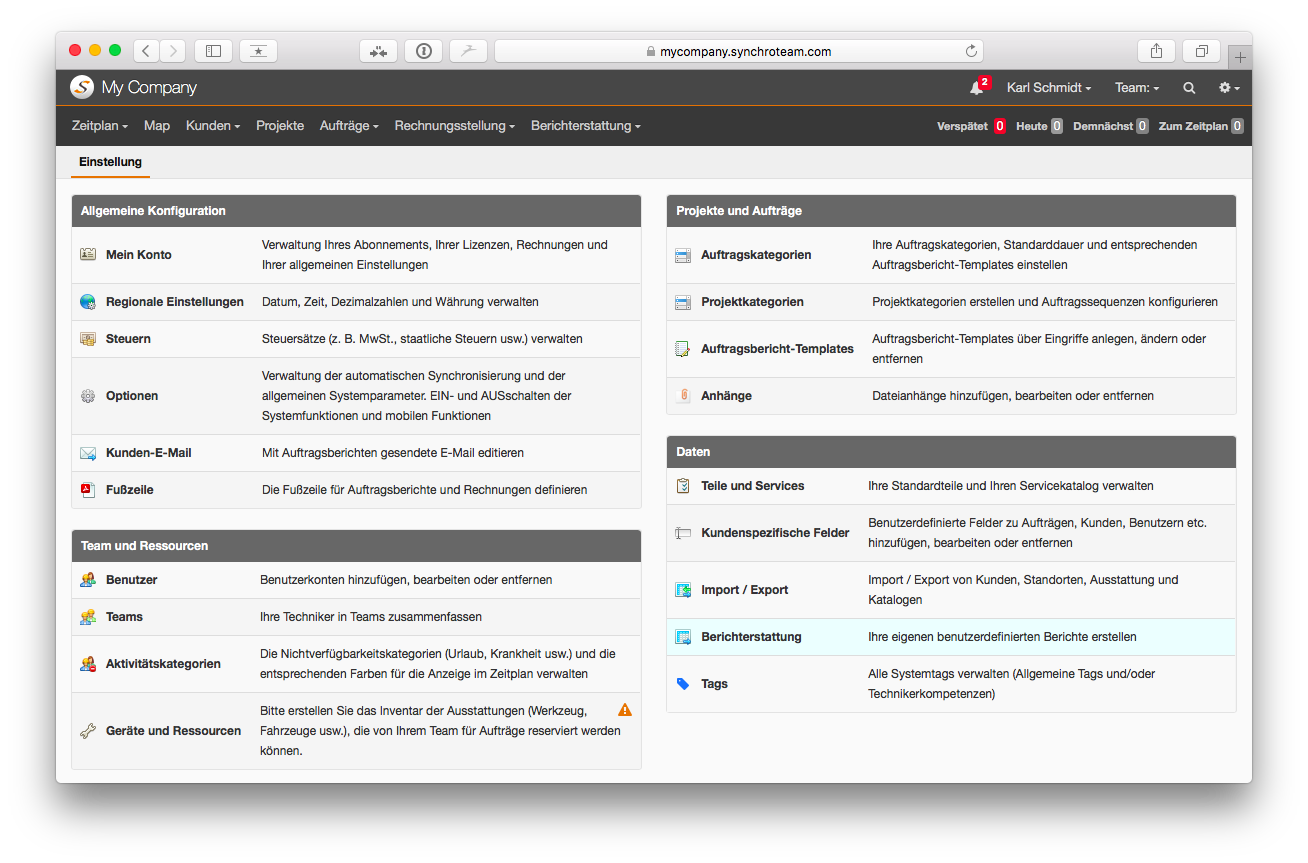Click the Projektkategorien row icon
Image resolution: width=1308 pixels, height=863 pixels.
(683, 302)
